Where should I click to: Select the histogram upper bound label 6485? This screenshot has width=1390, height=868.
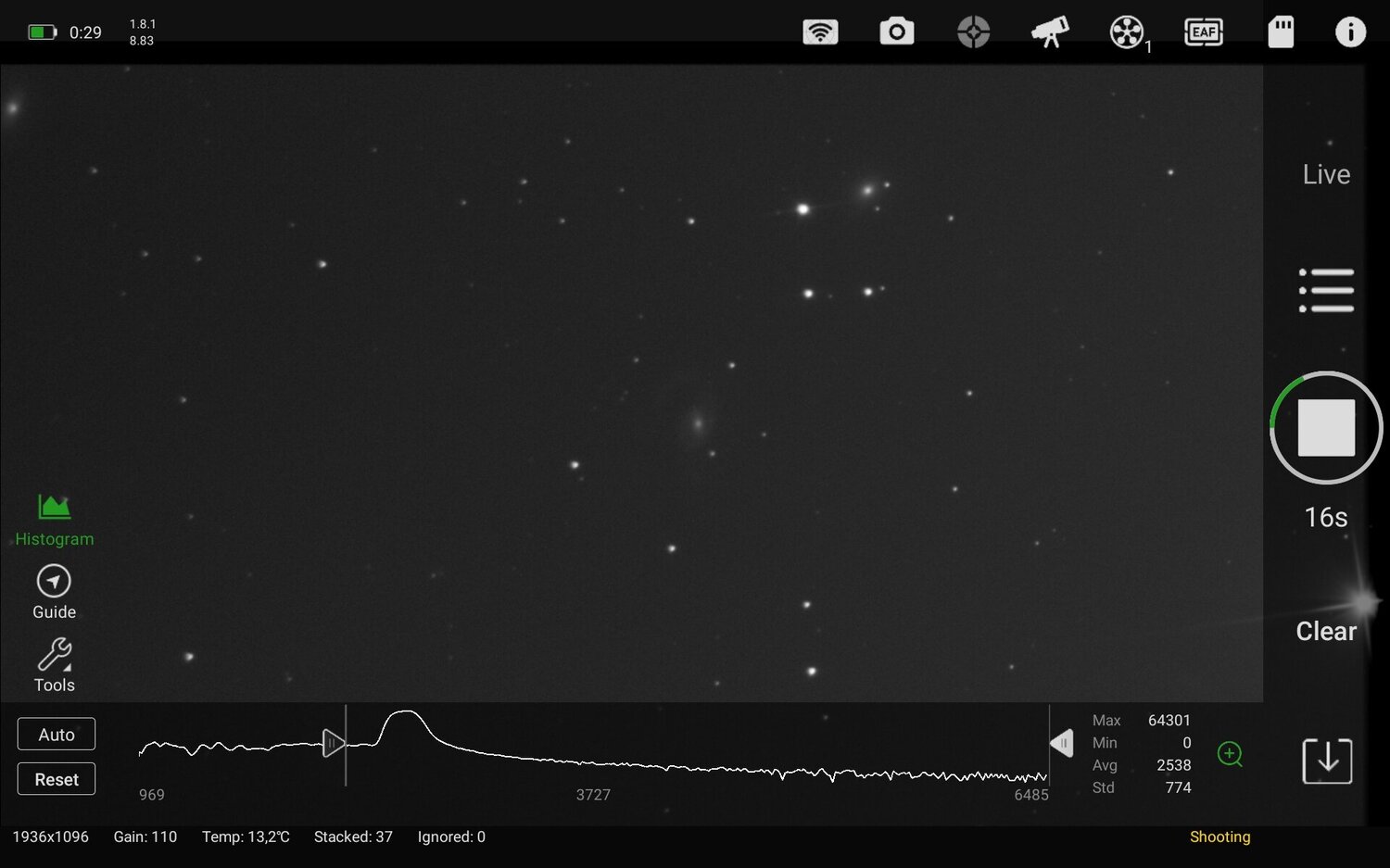pos(1031,795)
